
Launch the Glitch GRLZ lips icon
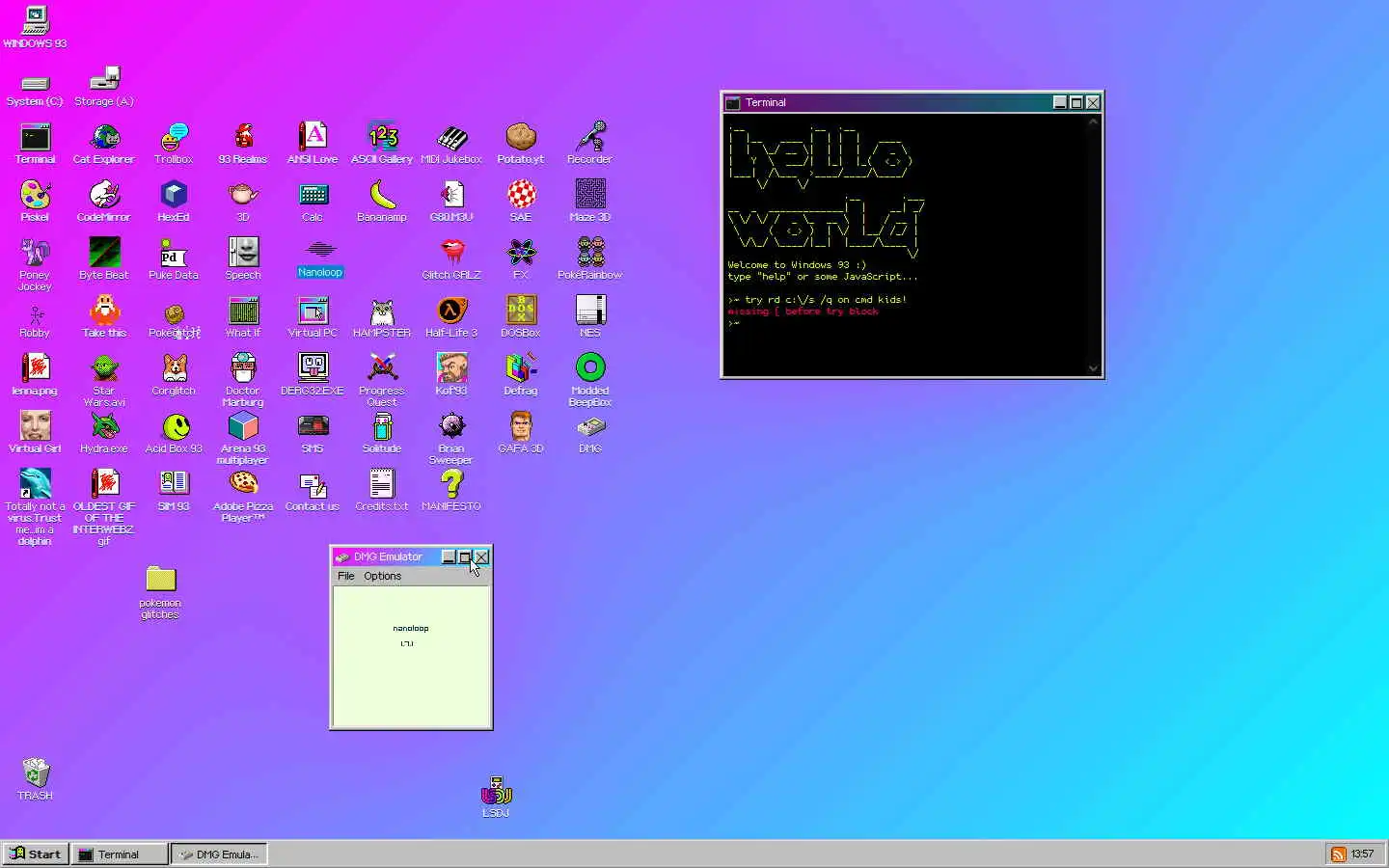coord(451,259)
